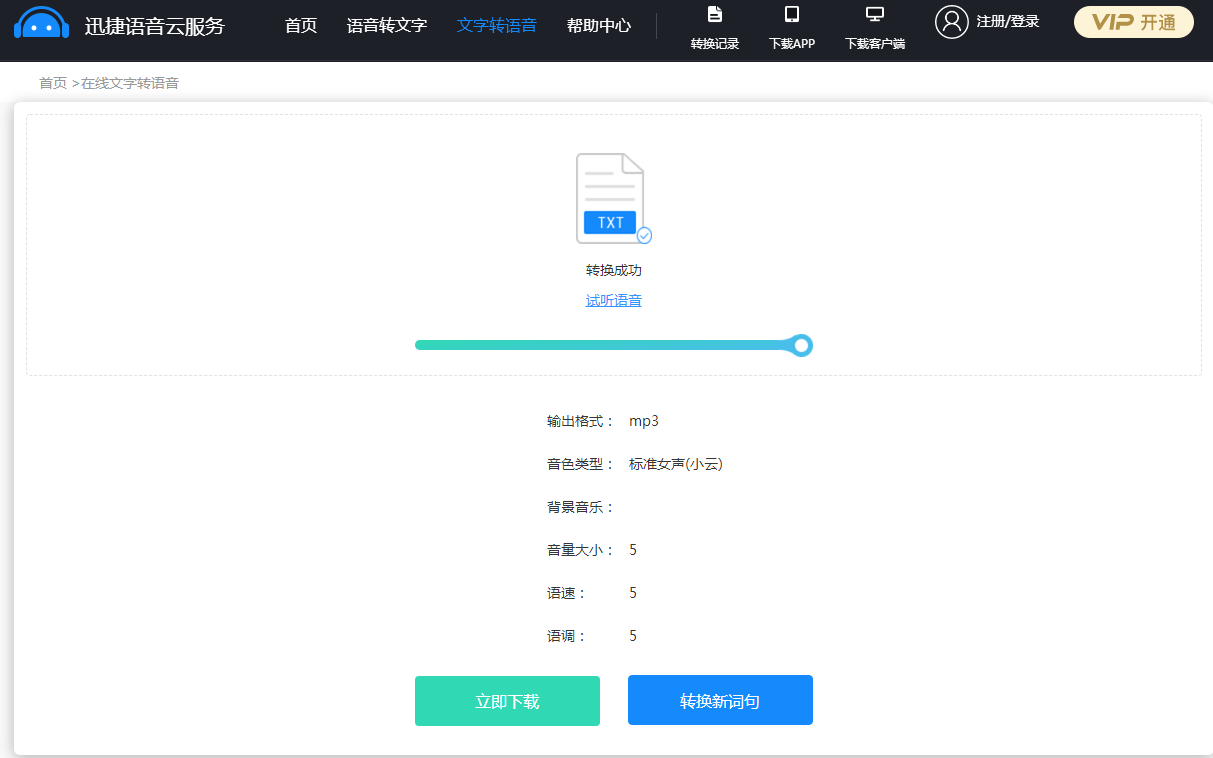Click the 背景音乐 label
1213x758 pixels.
pos(581,507)
